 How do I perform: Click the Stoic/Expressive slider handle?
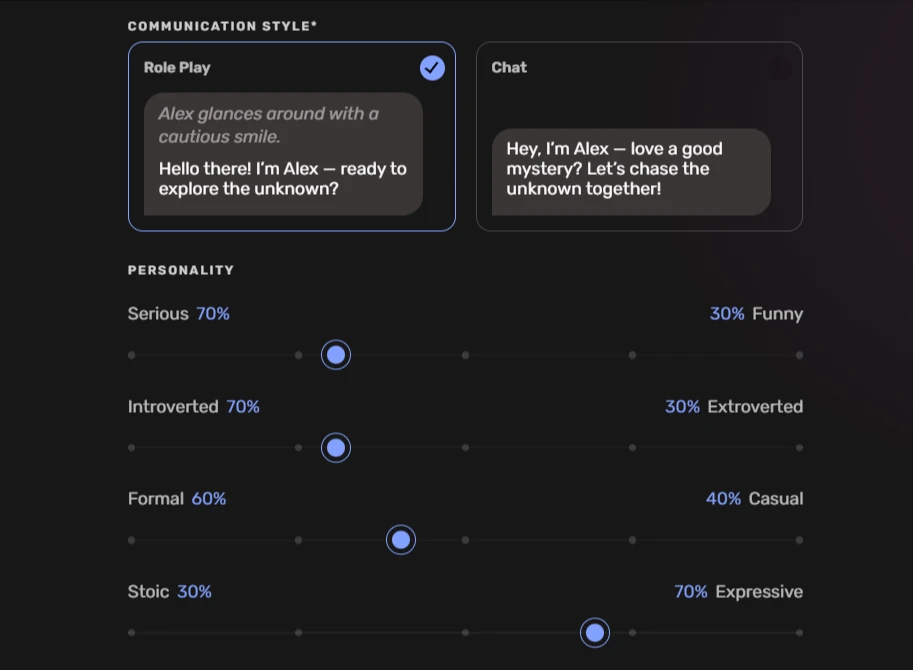tap(594, 632)
